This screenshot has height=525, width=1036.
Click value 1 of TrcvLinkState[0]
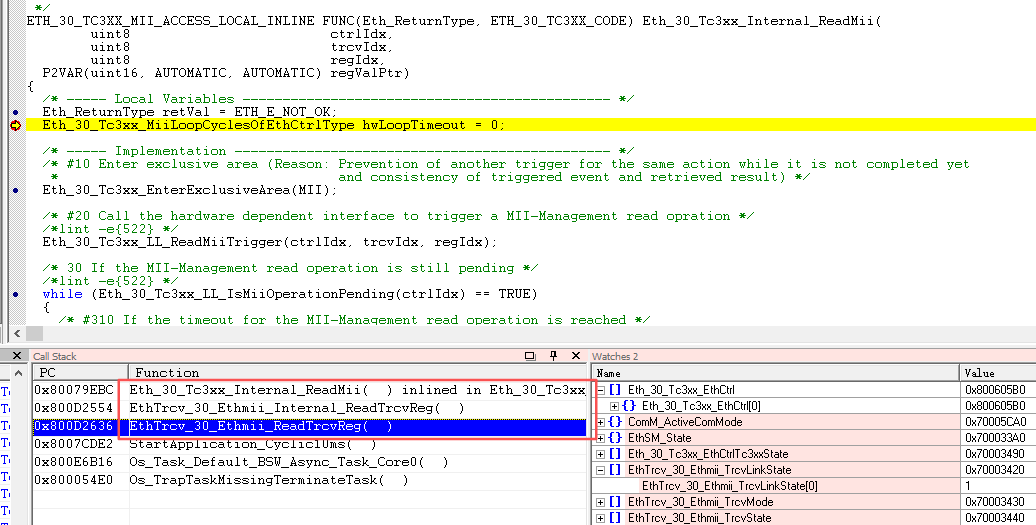click(x=968, y=486)
